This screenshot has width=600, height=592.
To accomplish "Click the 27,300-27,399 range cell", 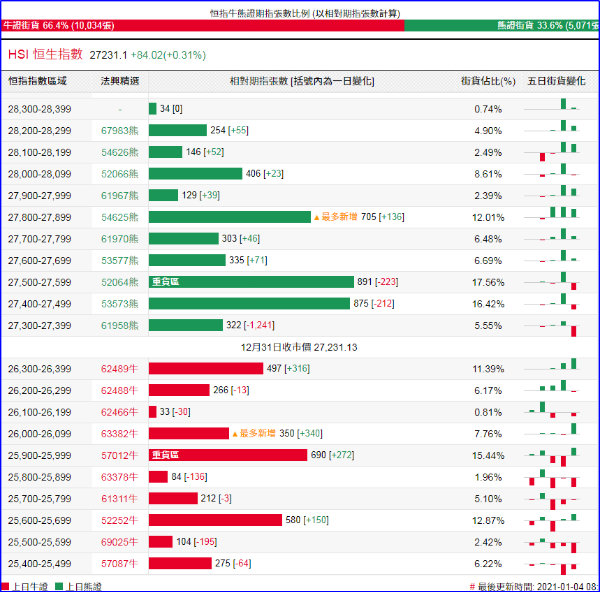I will click(x=40, y=326).
